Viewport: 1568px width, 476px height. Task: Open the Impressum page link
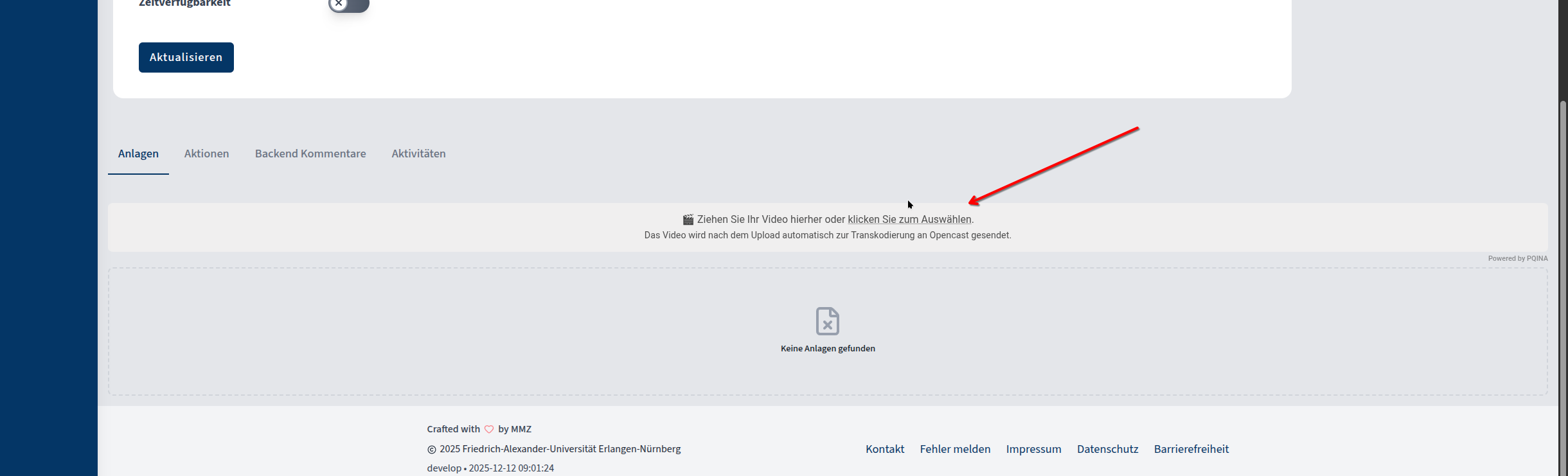point(1033,449)
